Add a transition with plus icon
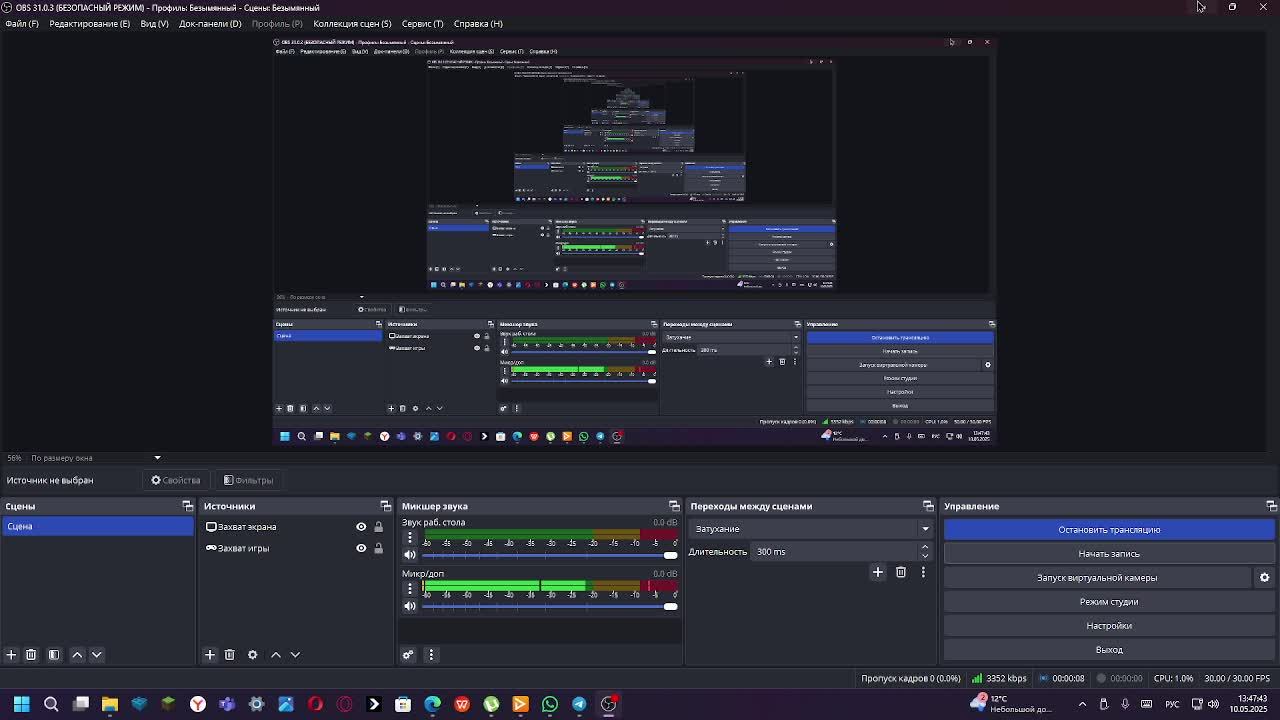This screenshot has height=720, width=1280. click(x=877, y=573)
